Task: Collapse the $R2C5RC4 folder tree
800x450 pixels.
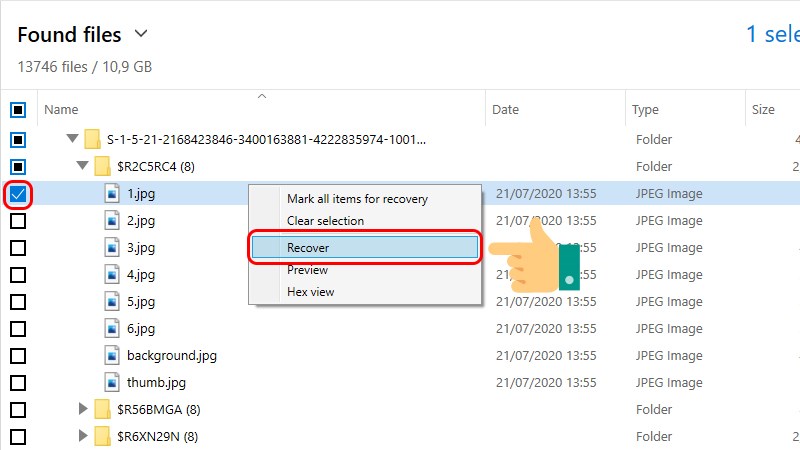Action: (83, 166)
